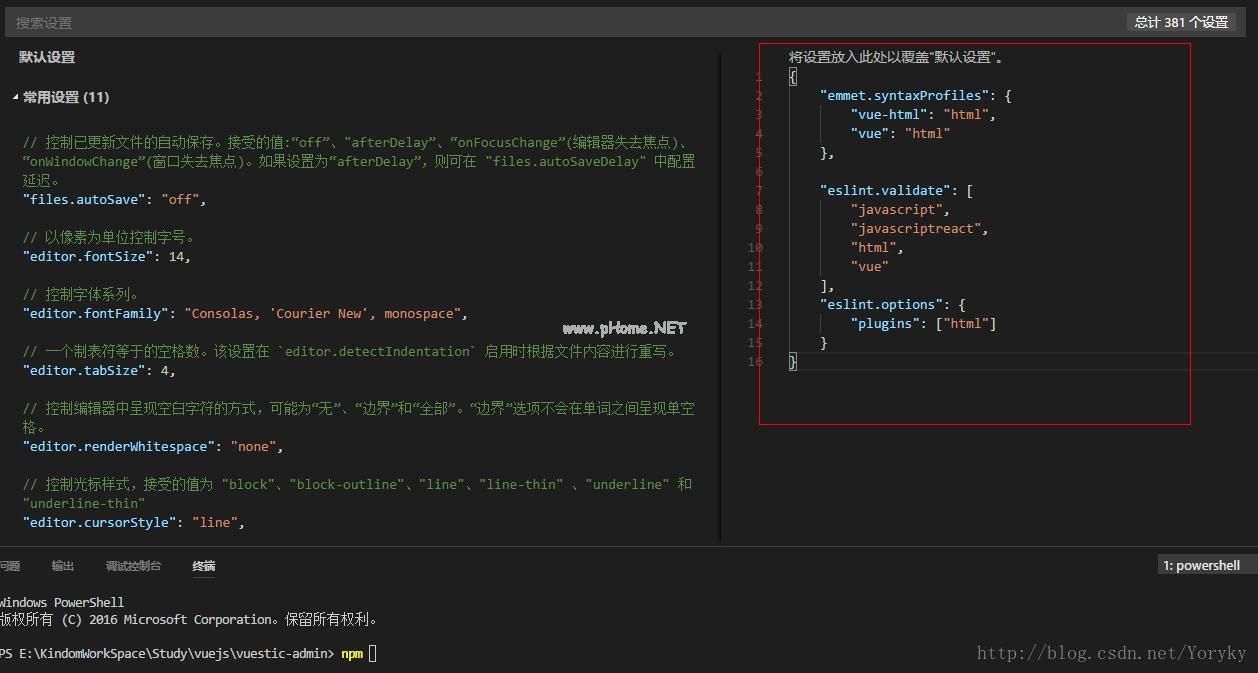Image resolution: width=1258 pixels, height=673 pixels.
Task: Click the "eslint.validate" key
Action: pos(885,190)
